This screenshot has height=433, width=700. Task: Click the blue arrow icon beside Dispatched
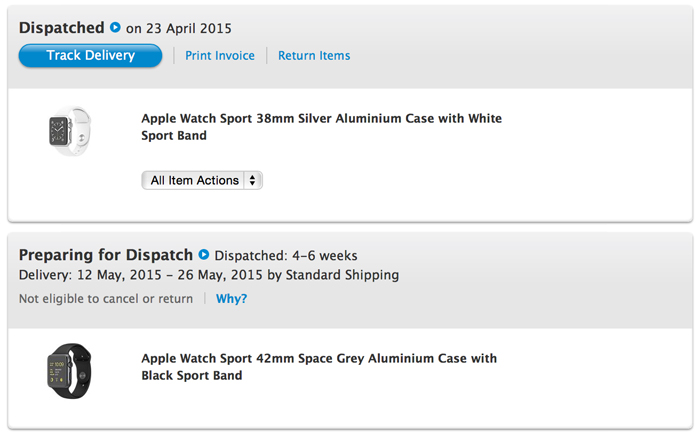pyautogui.click(x=115, y=27)
